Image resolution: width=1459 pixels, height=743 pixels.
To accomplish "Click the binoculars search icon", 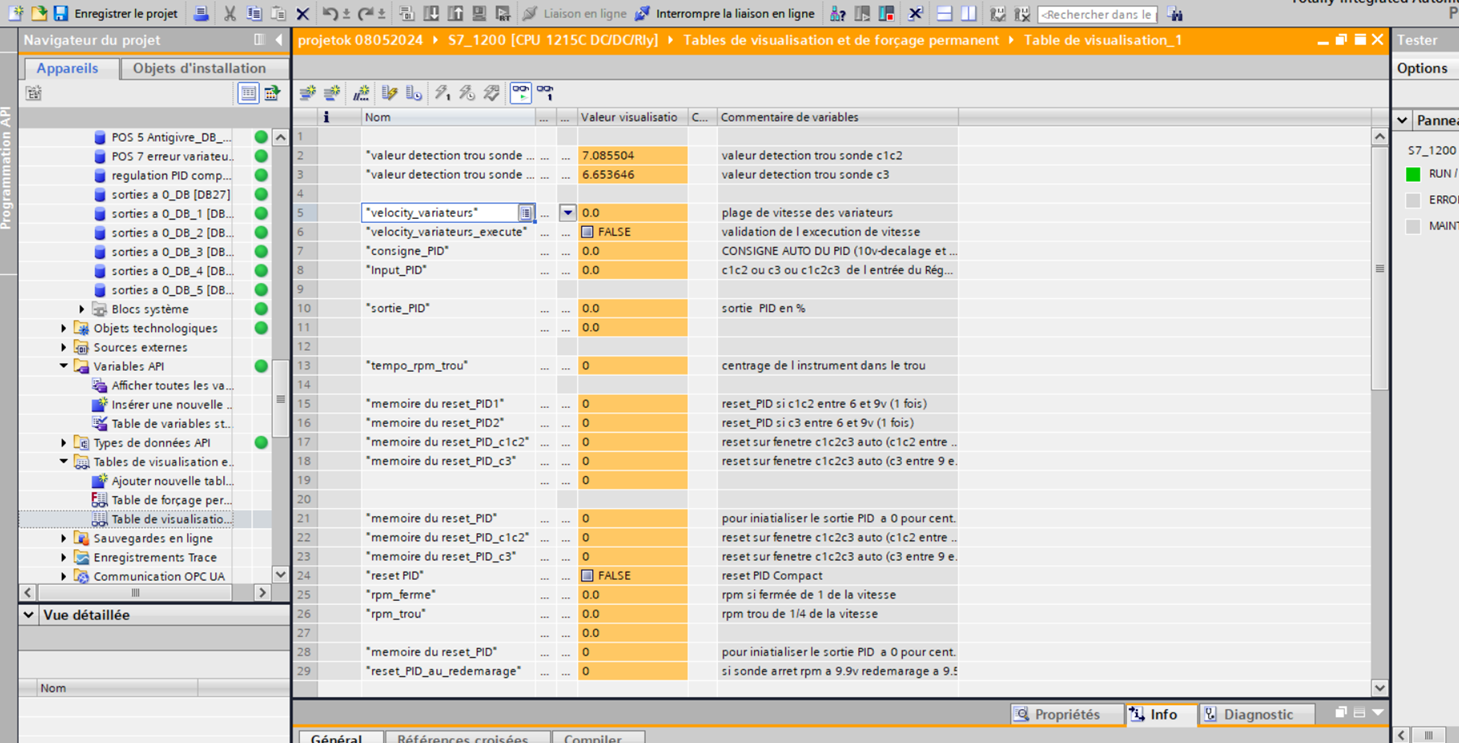I will click(x=1175, y=14).
